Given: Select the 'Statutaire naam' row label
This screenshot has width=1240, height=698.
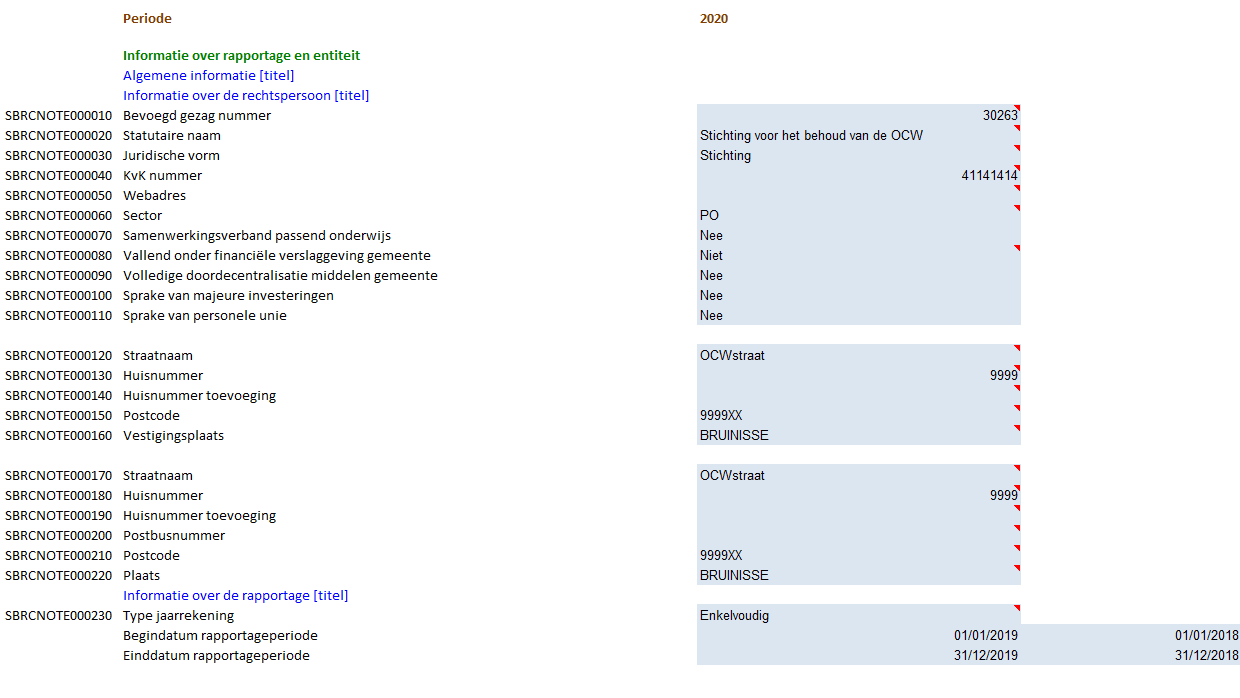Looking at the screenshot, I should pos(172,136).
